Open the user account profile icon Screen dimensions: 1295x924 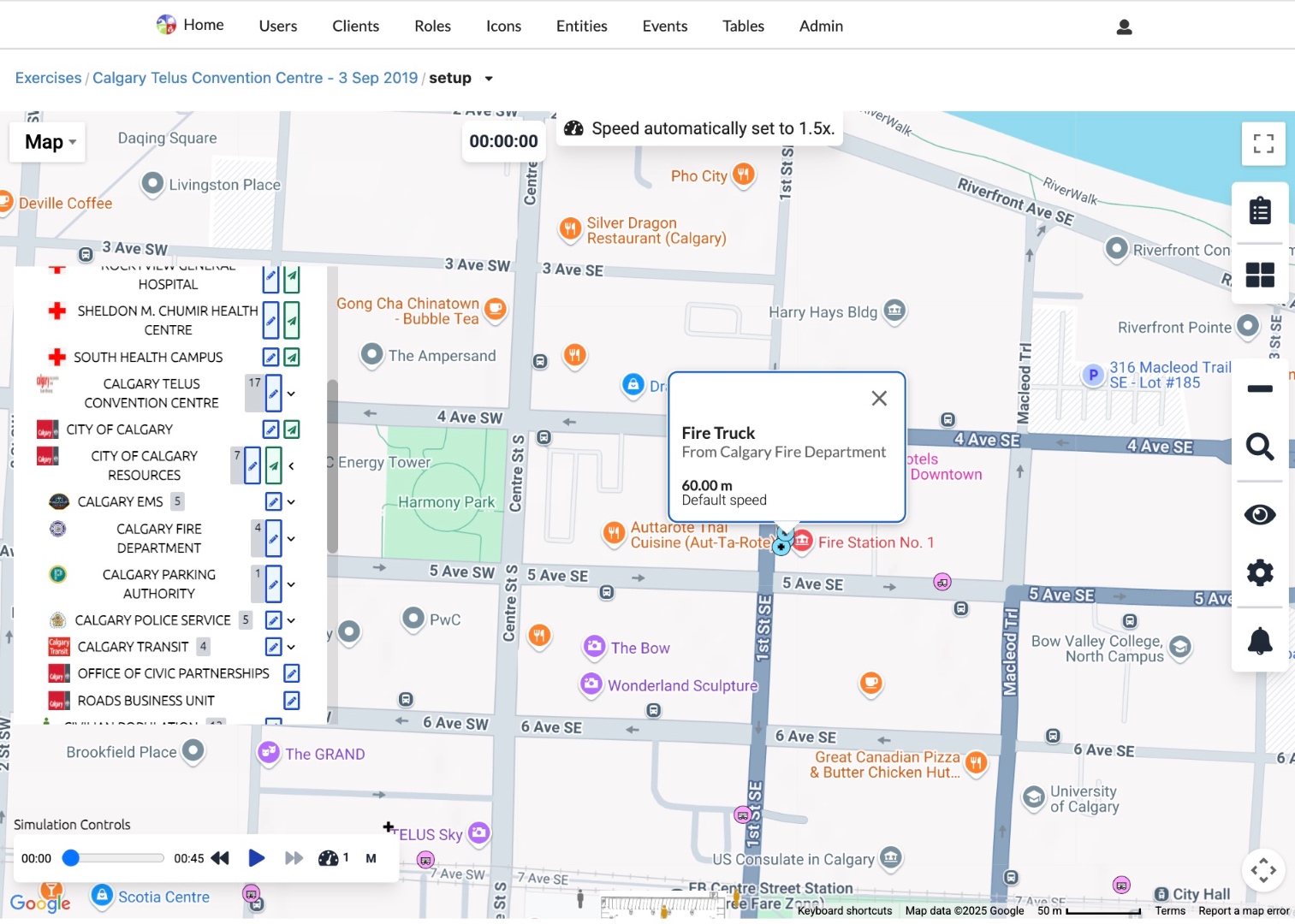pos(1124,27)
